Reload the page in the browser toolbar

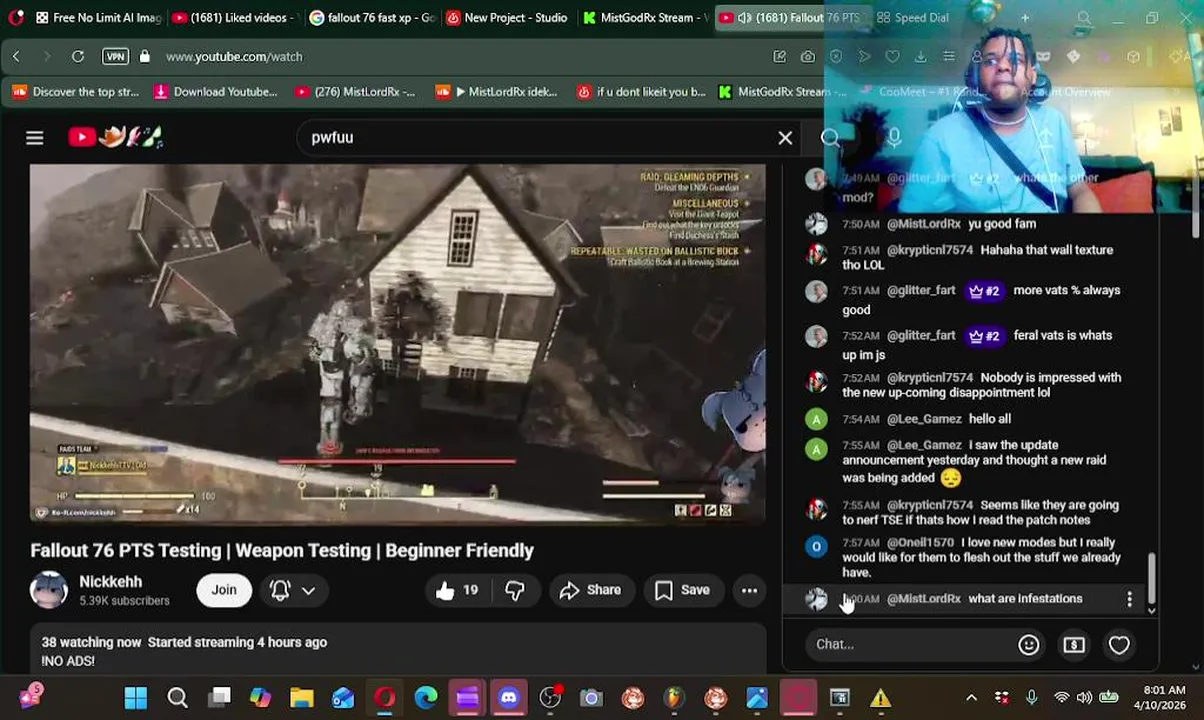tap(78, 57)
